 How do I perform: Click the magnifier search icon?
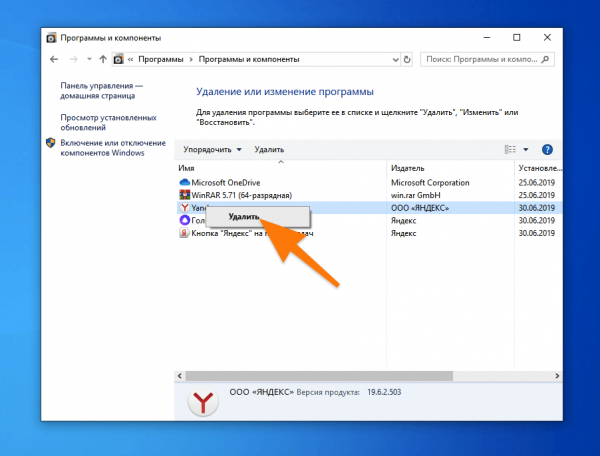pos(546,59)
